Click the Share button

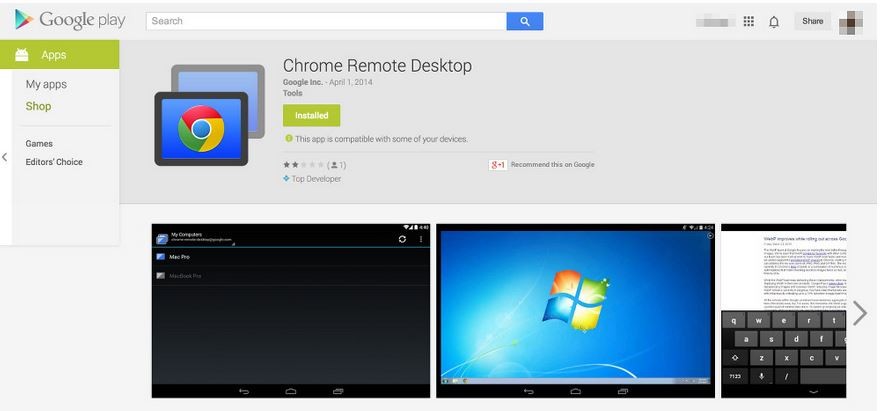point(812,21)
